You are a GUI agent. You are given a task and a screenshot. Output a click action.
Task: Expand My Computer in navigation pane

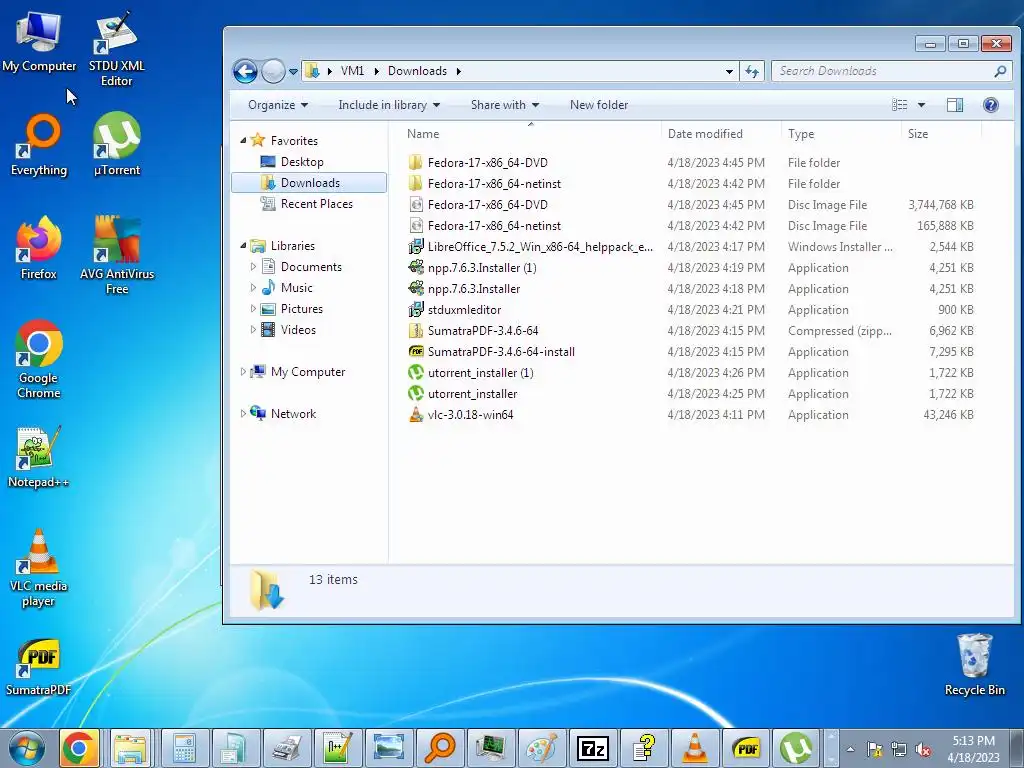tap(244, 372)
